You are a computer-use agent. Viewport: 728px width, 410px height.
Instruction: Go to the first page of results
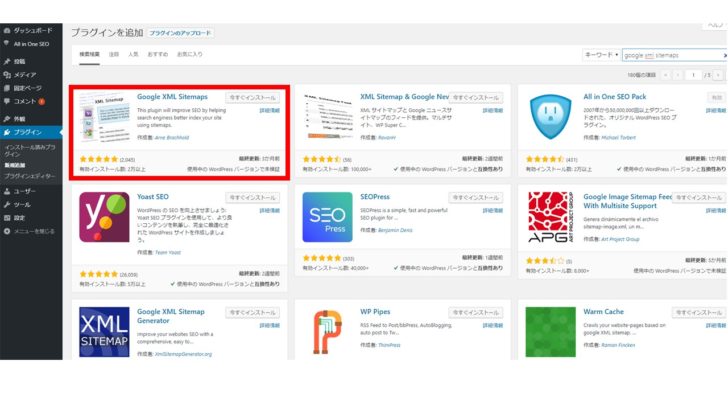(x=666, y=75)
